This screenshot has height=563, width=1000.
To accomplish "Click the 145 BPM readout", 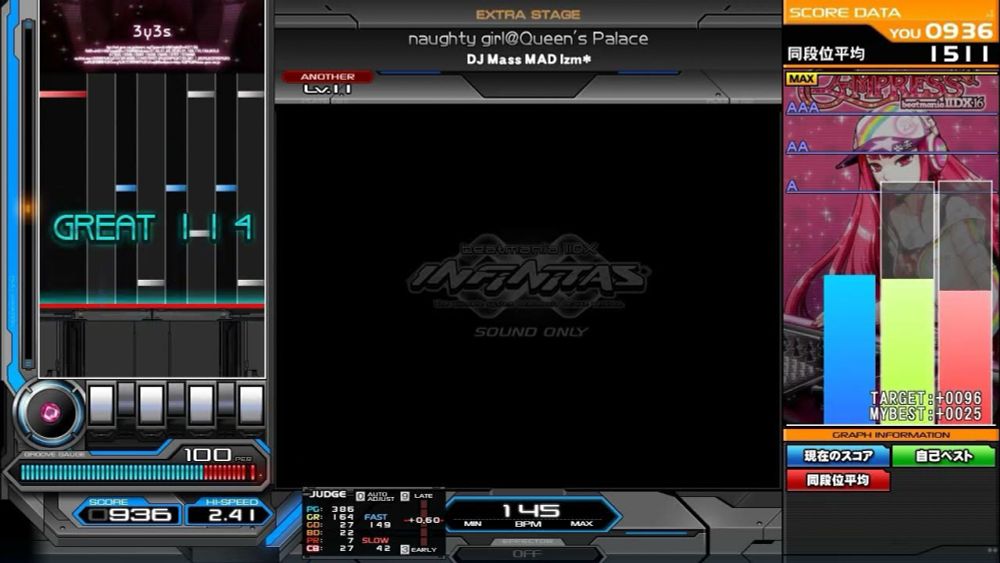I will [x=531, y=510].
